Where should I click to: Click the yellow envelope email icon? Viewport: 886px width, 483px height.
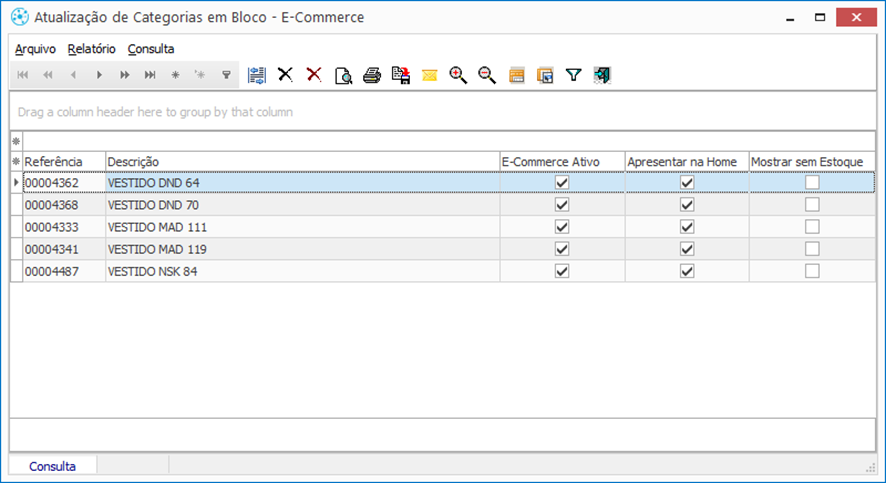429,75
